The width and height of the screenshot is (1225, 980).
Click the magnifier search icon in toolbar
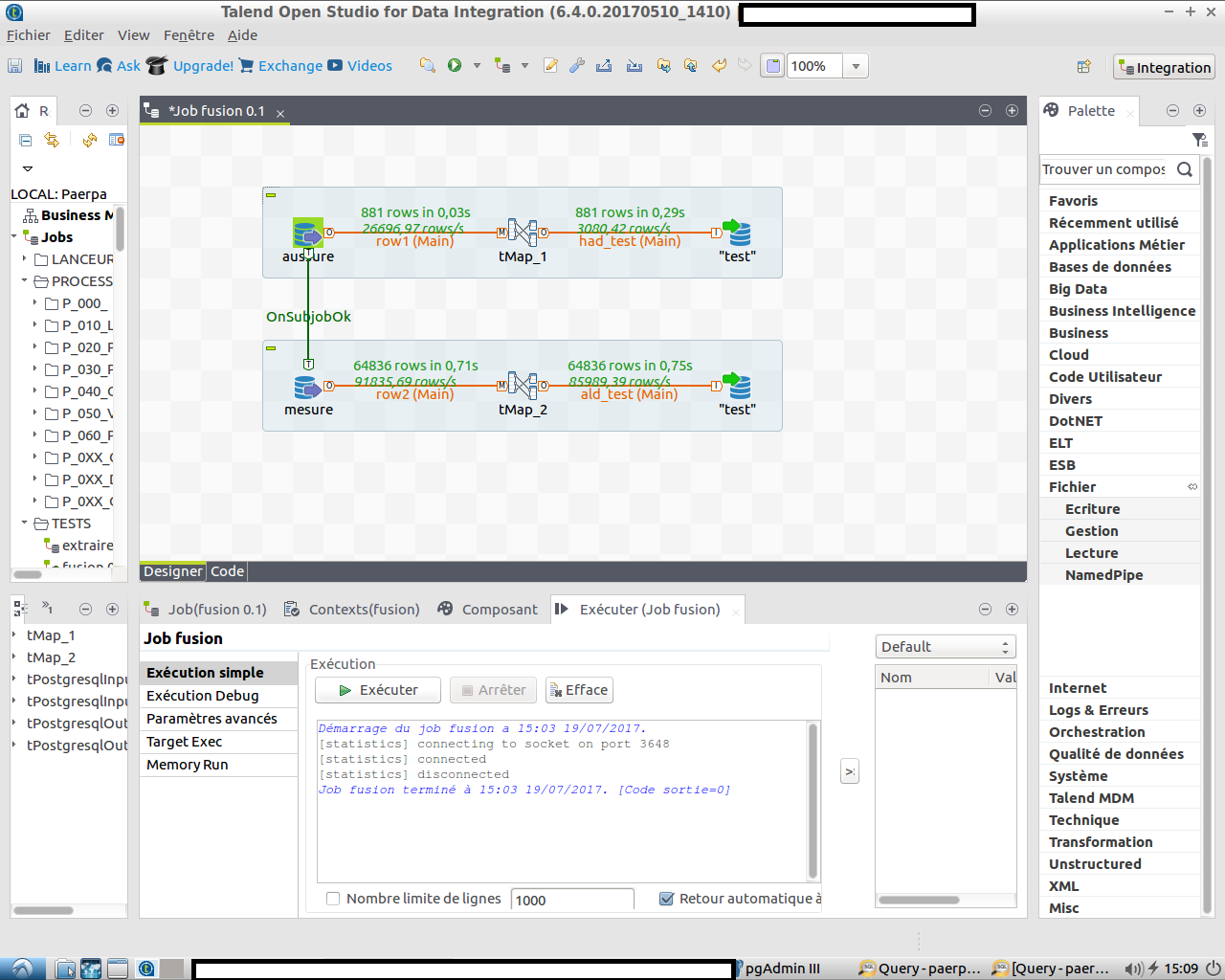point(428,66)
